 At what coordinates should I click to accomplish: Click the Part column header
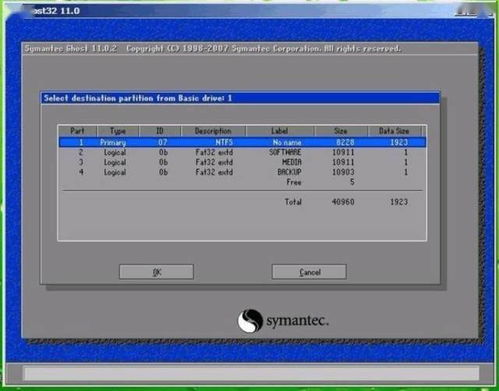[x=77, y=131]
